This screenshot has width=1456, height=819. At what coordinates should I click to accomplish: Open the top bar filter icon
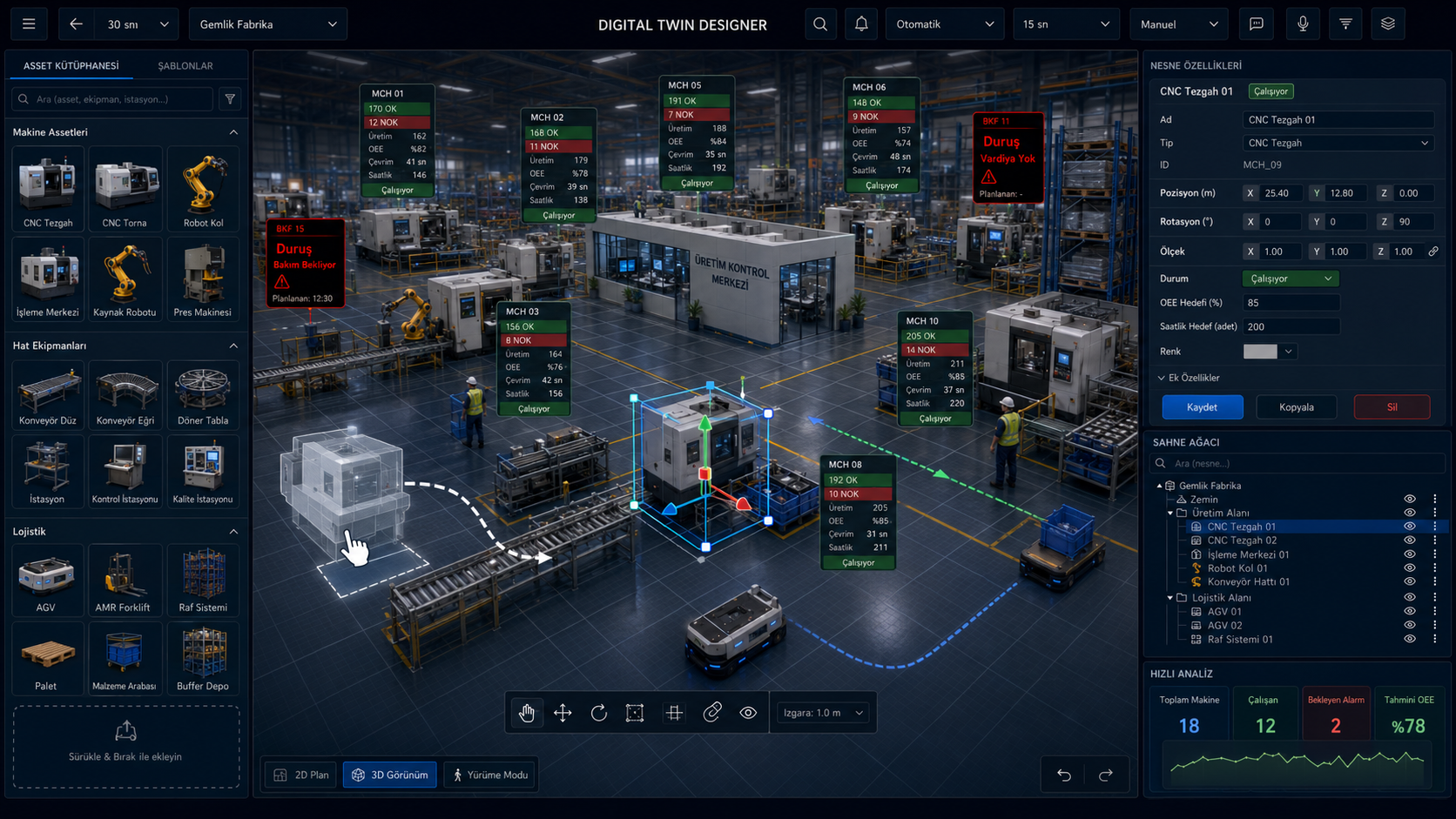(x=1345, y=24)
